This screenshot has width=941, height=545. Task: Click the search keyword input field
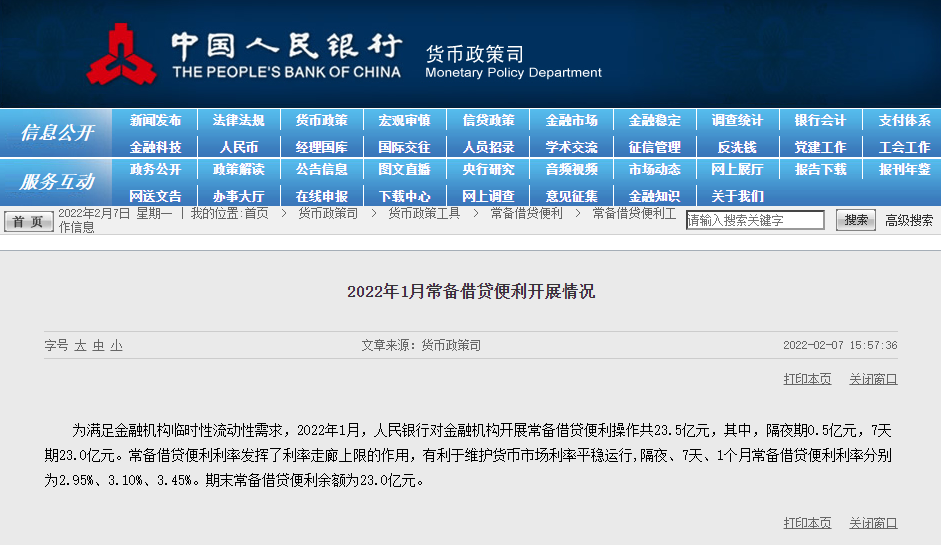[755, 220]
